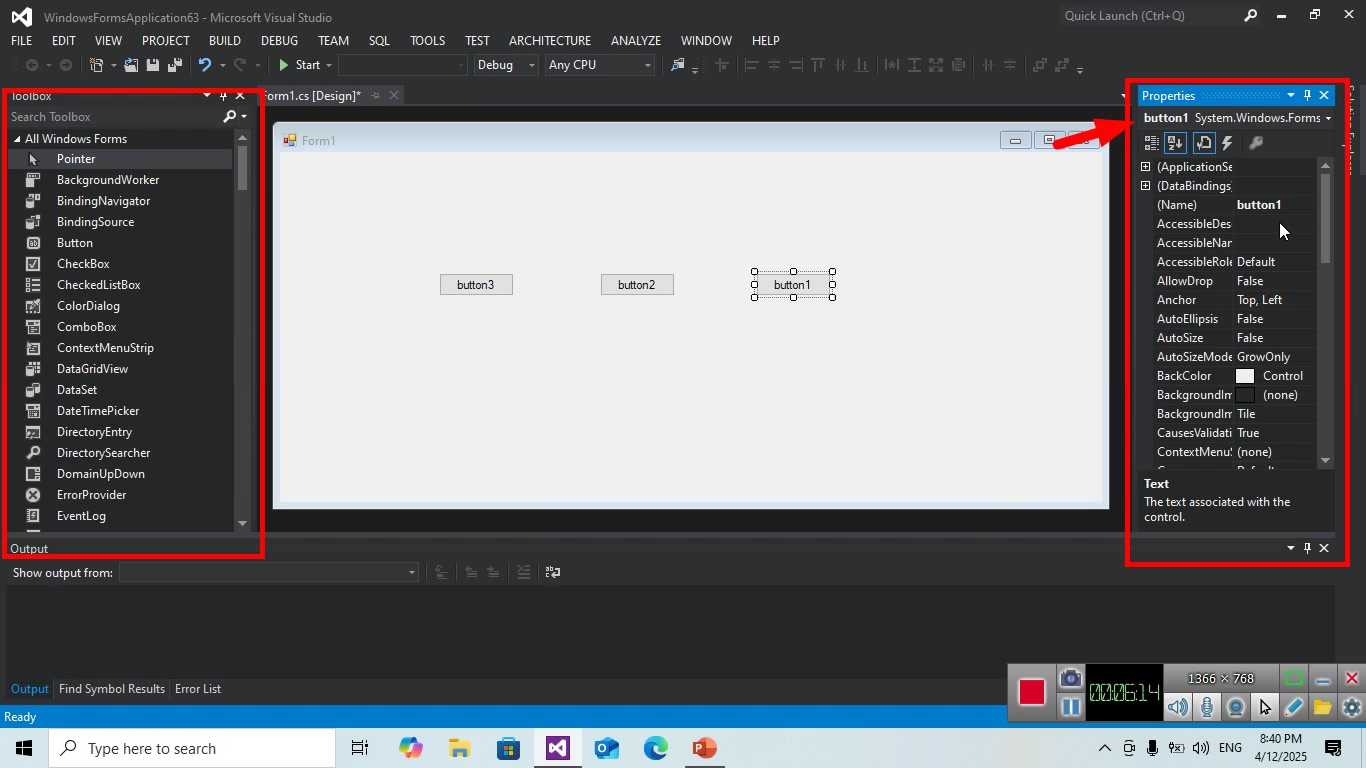1366x768 pixels.
Task: Open the TOOLS menu
Action: click(427, 41)
